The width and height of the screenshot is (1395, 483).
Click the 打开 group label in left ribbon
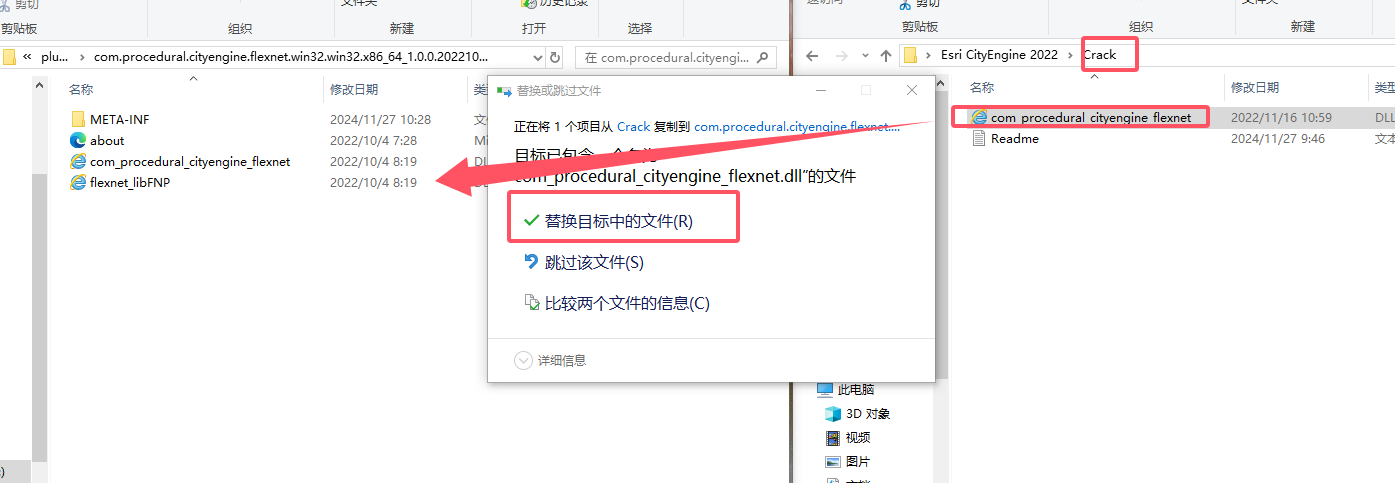534,29
